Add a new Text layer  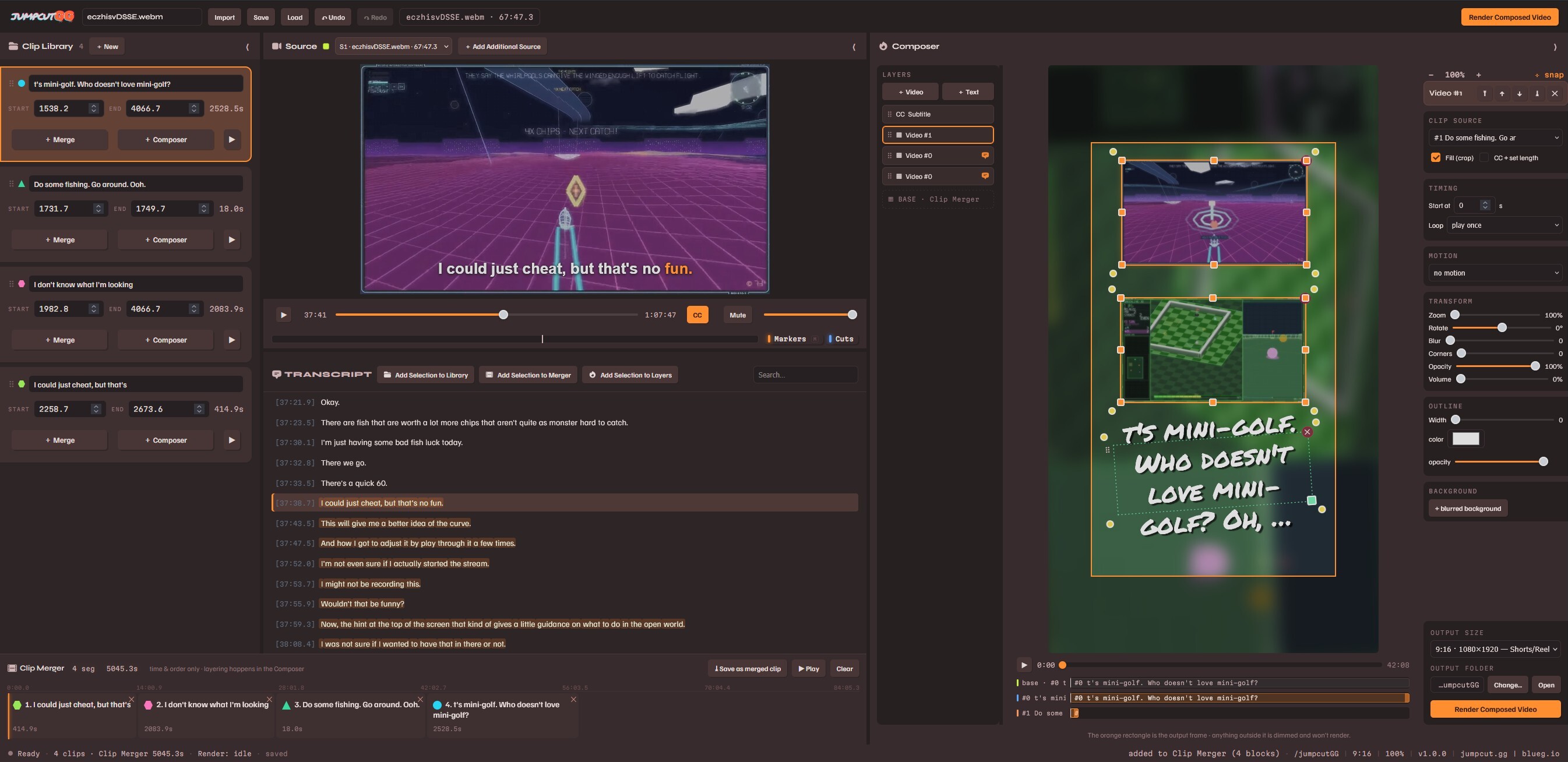coord(968,92)
